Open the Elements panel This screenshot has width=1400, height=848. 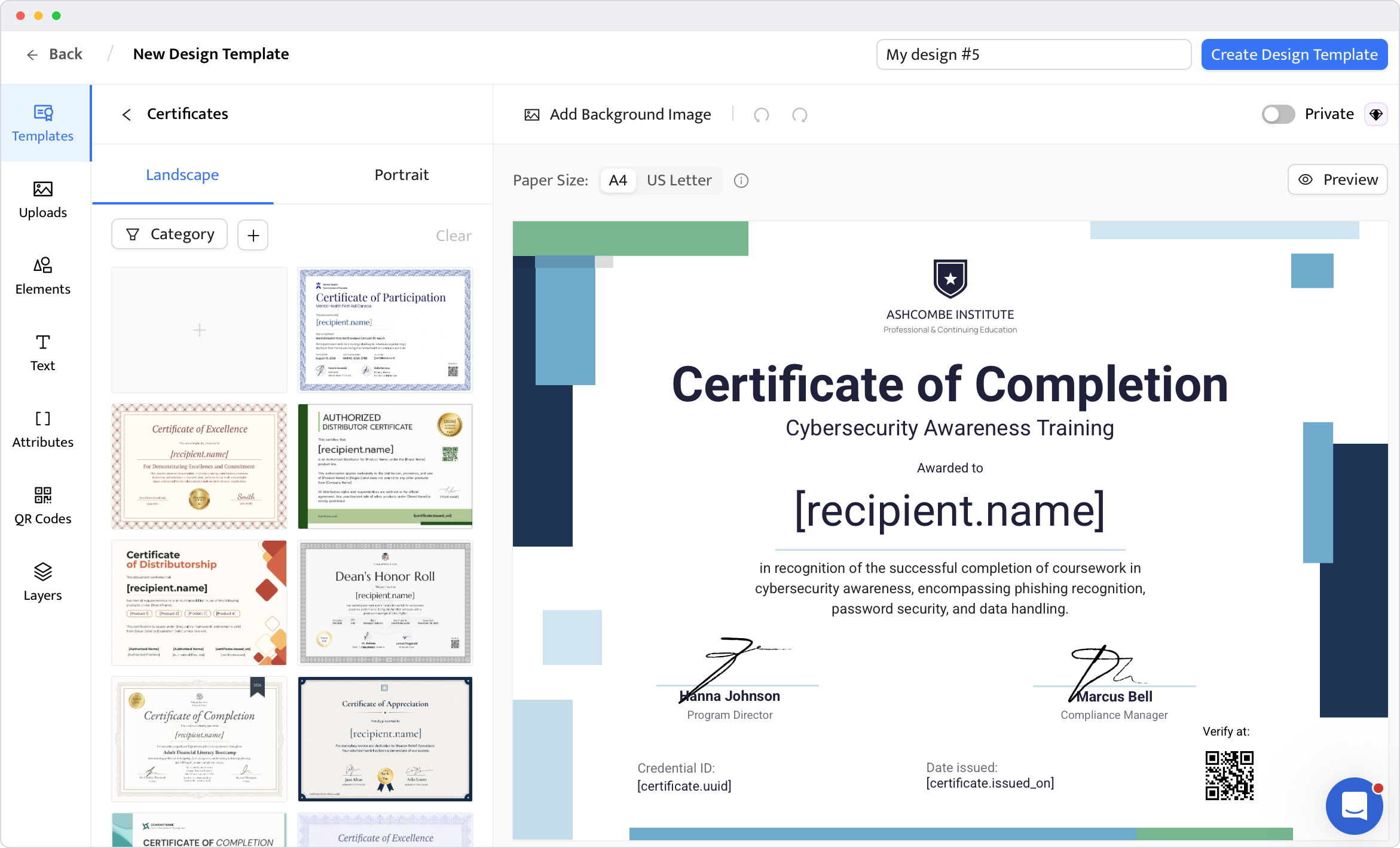pos(43,276)
